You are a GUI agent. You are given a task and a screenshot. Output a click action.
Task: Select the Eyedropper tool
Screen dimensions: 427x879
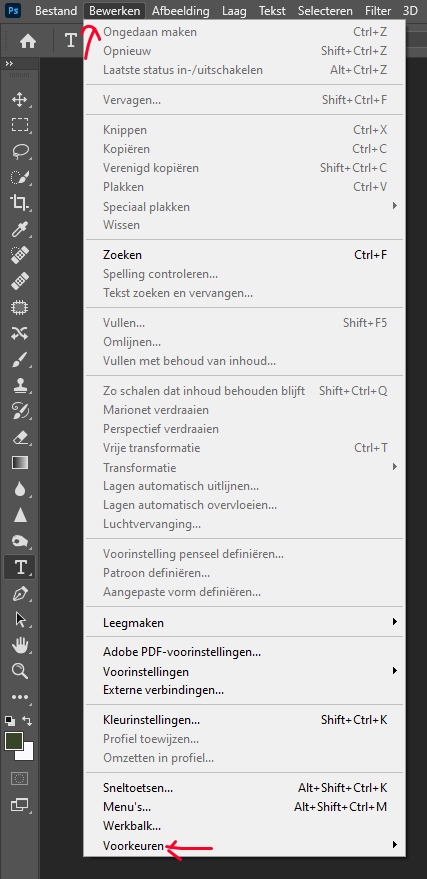pyautogui.click(x=20, y=229)
